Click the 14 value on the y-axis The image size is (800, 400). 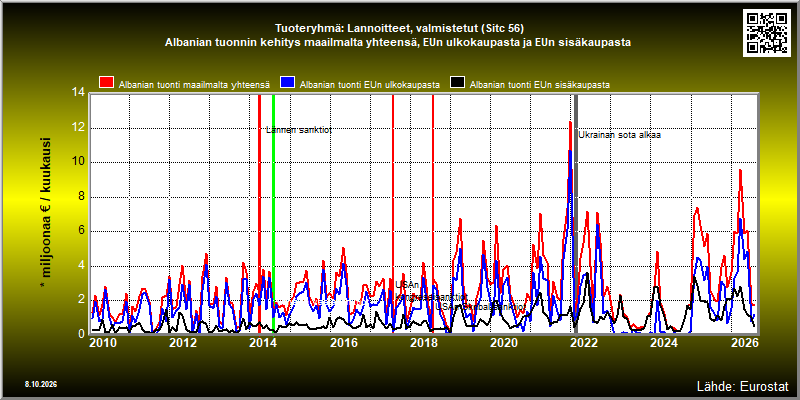tap(78, 93)
